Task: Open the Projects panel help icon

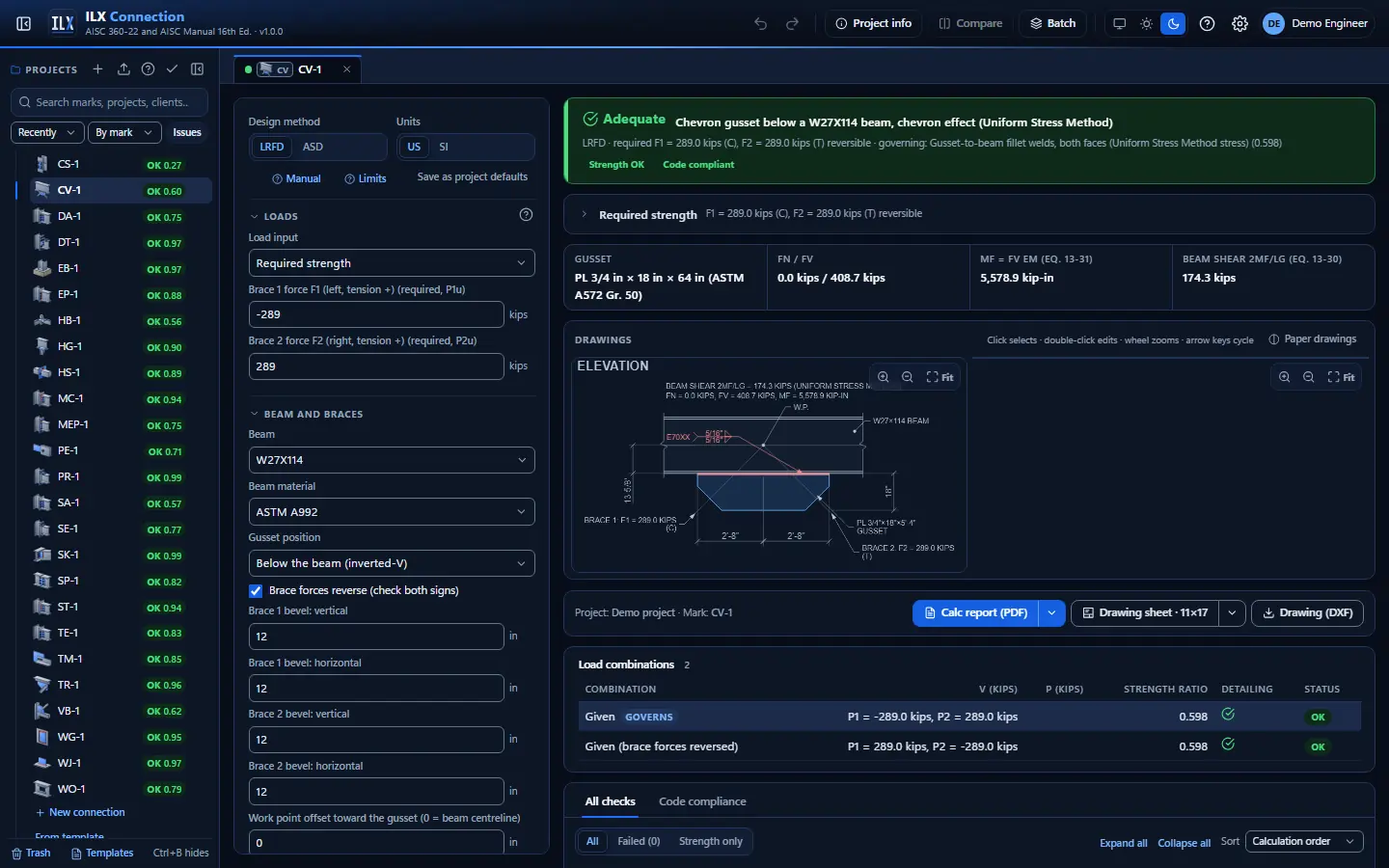Action: 148,69
